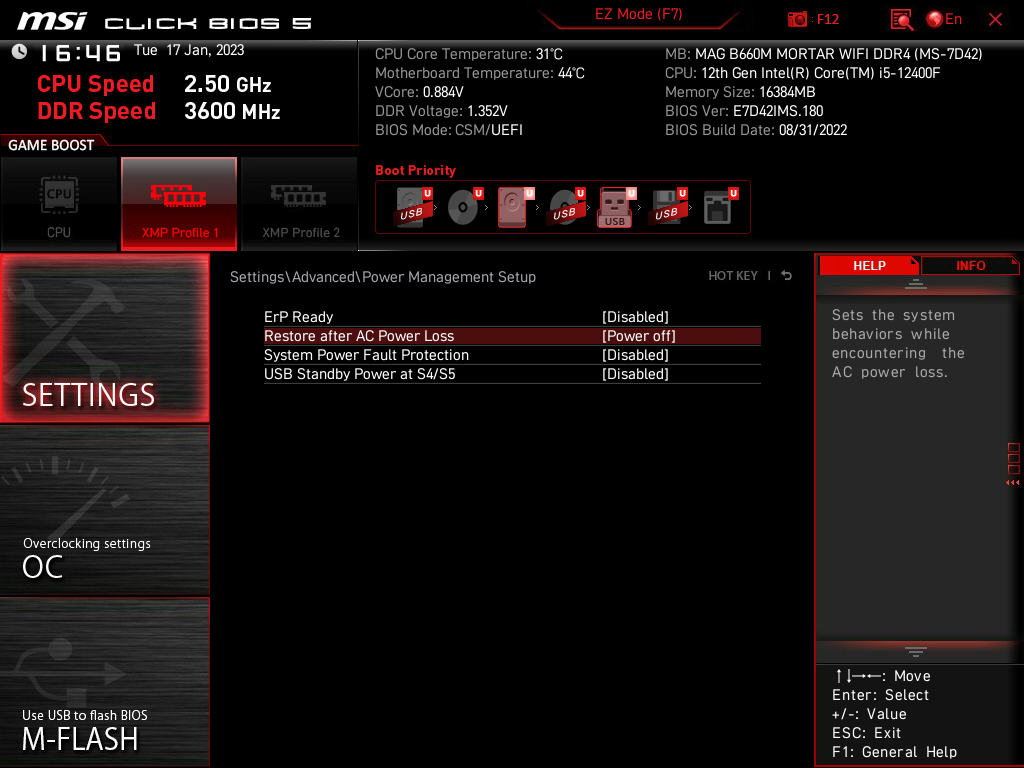Take a screenshot with the F12 camera icon
Viewport: 1024px width, 768px height.
click(x=797, y=19)
